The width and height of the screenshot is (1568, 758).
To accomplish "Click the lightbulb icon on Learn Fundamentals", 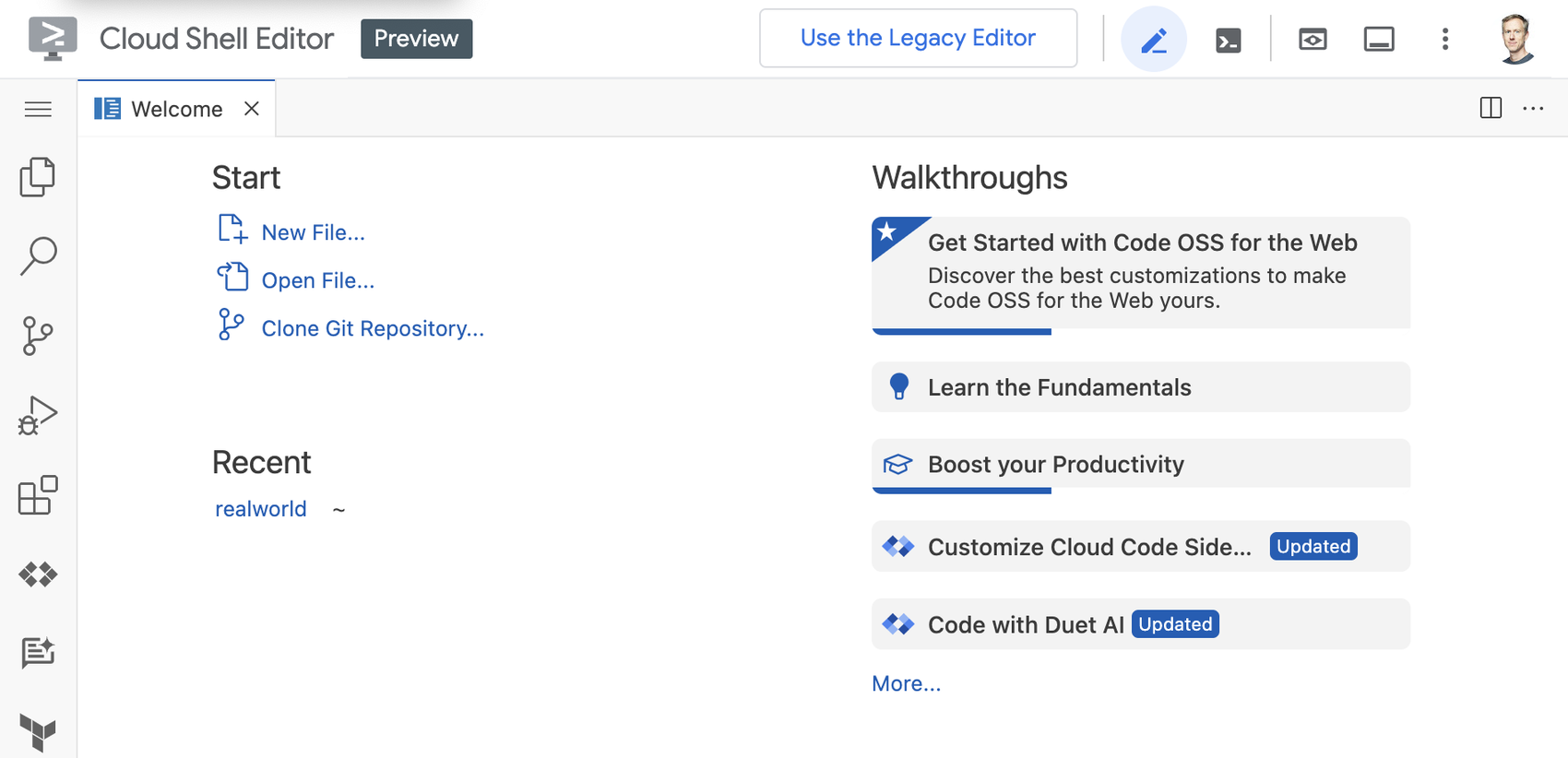I will [x=898, y=386].
